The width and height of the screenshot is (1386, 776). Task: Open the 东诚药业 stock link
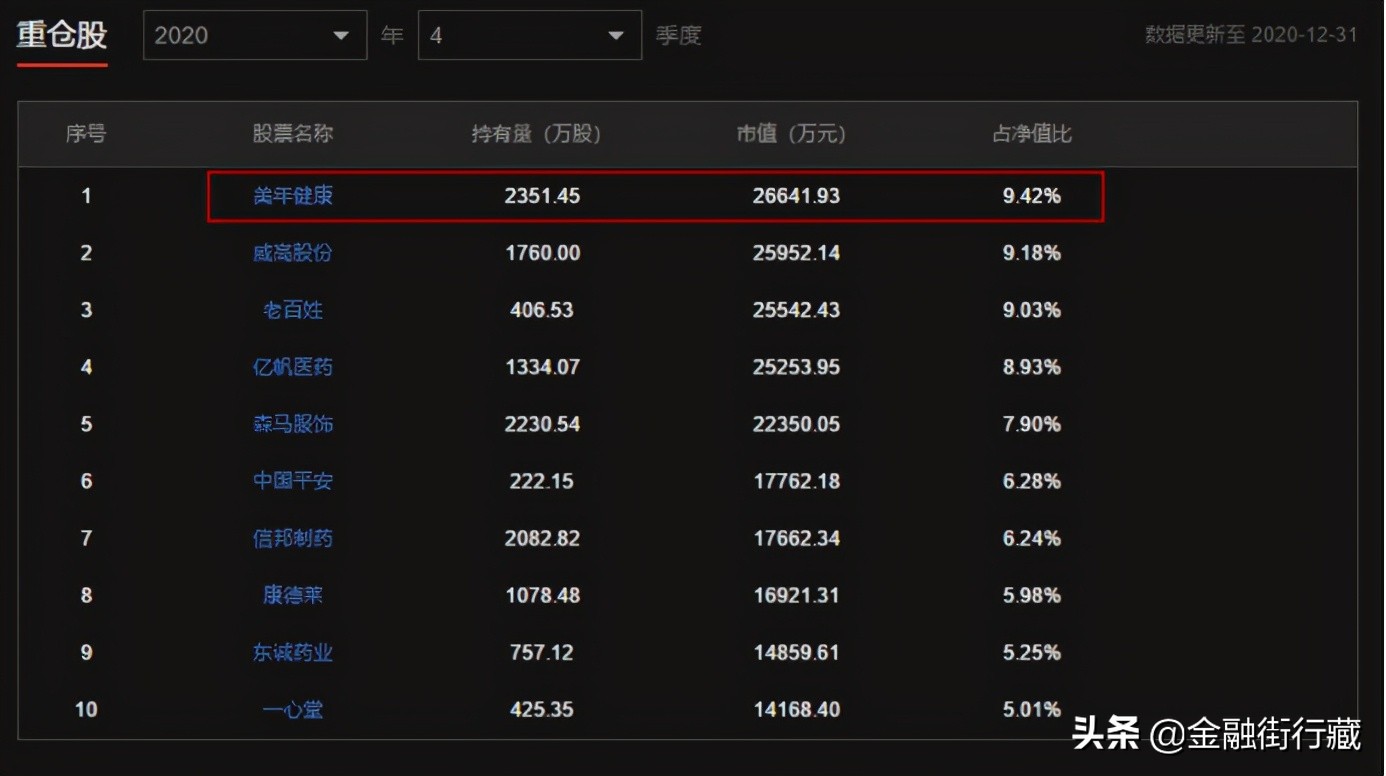pyautogui.click(x=293, y=653)
